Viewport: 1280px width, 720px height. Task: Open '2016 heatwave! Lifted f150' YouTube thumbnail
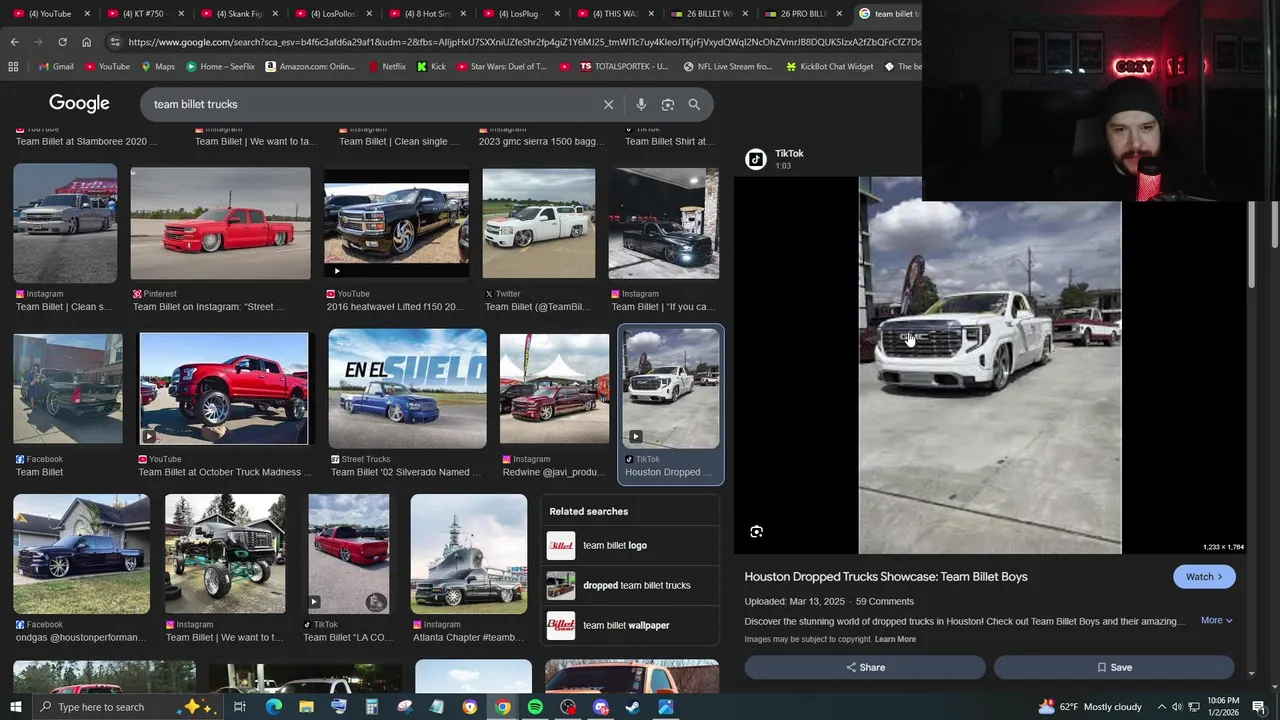[x=396, y=223]
